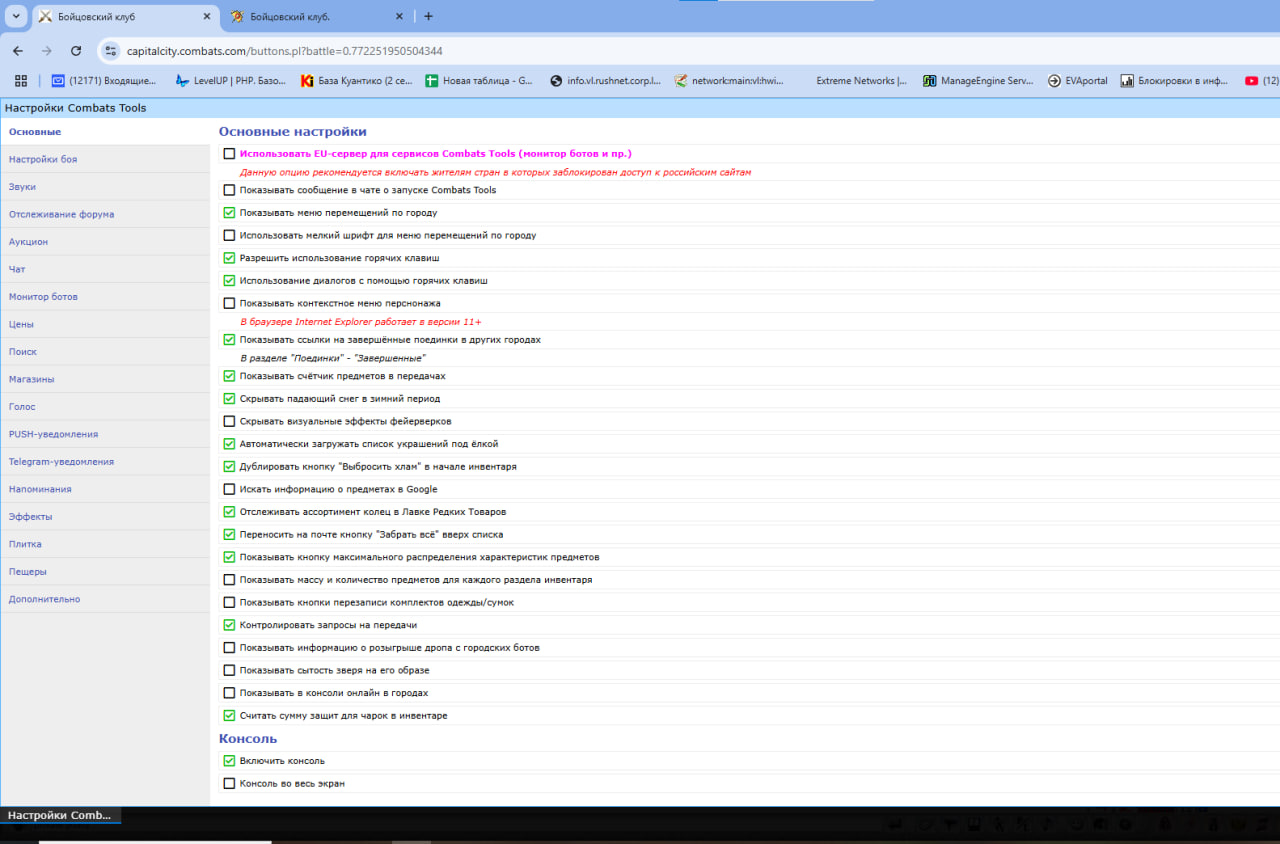Open the Chrome apps grid in bookmarks bar
This screenshot has height=844, width=1280.
(x=20, y=81)
